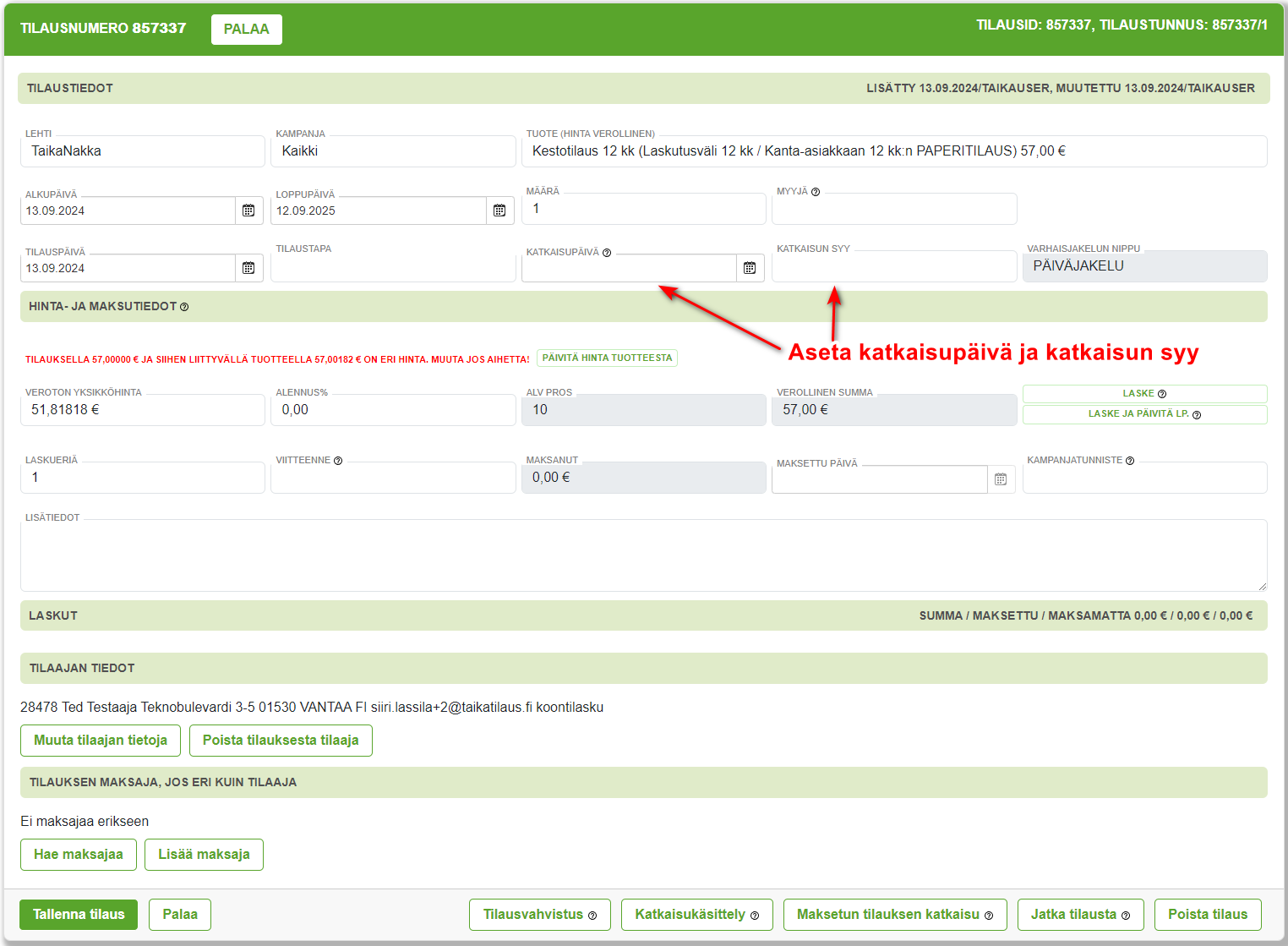Screen dimensions: 1288x946
Task: Open the Myyjä field
Action: coord(894,209)
